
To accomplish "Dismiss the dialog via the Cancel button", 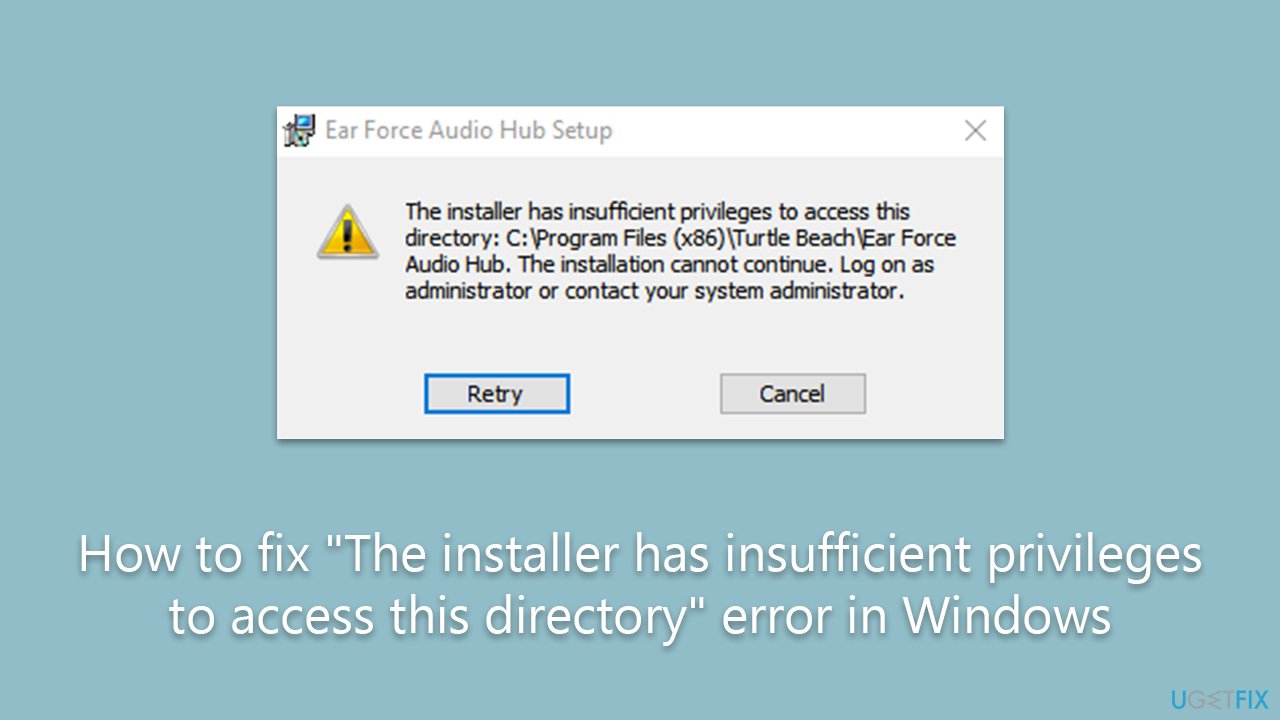I will coord(792,393).
